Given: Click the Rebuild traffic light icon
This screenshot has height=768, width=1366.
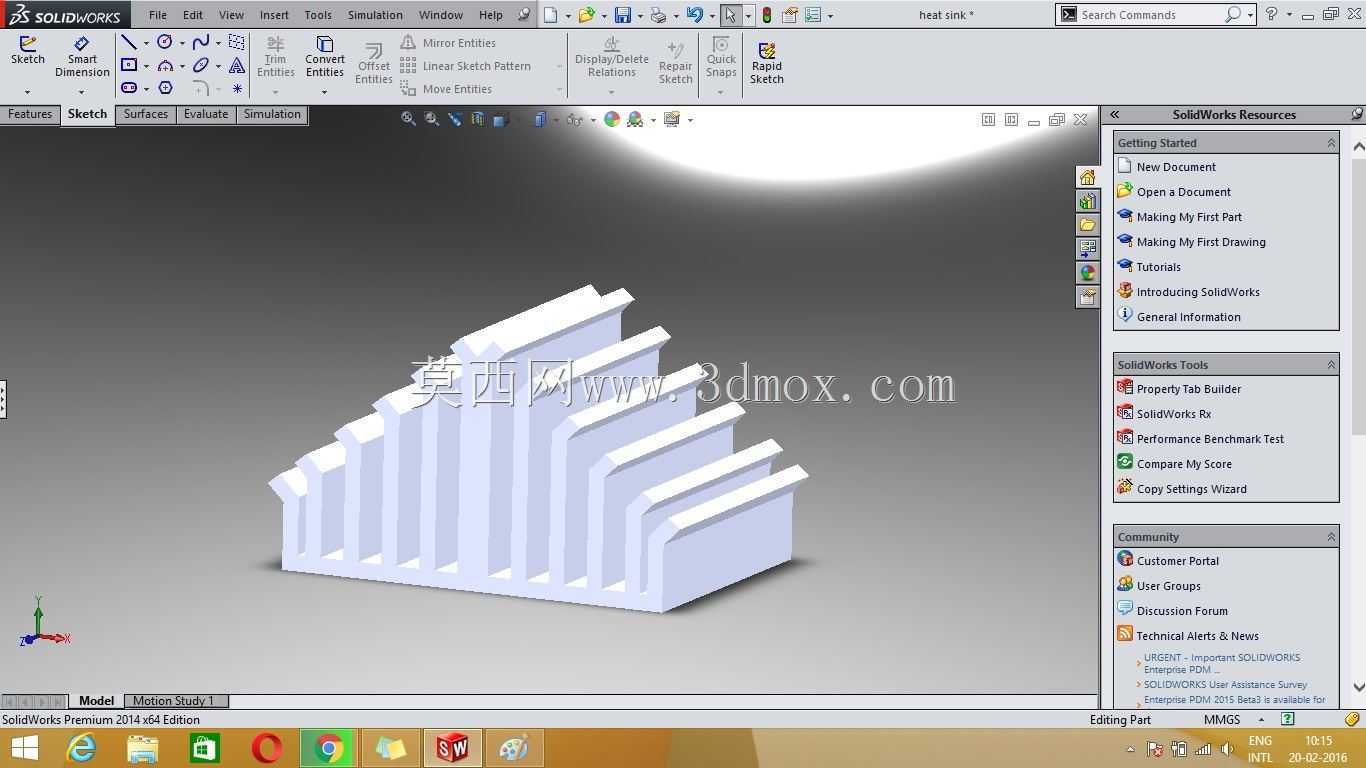Looking at the screenshot, I should pos(767,15).
